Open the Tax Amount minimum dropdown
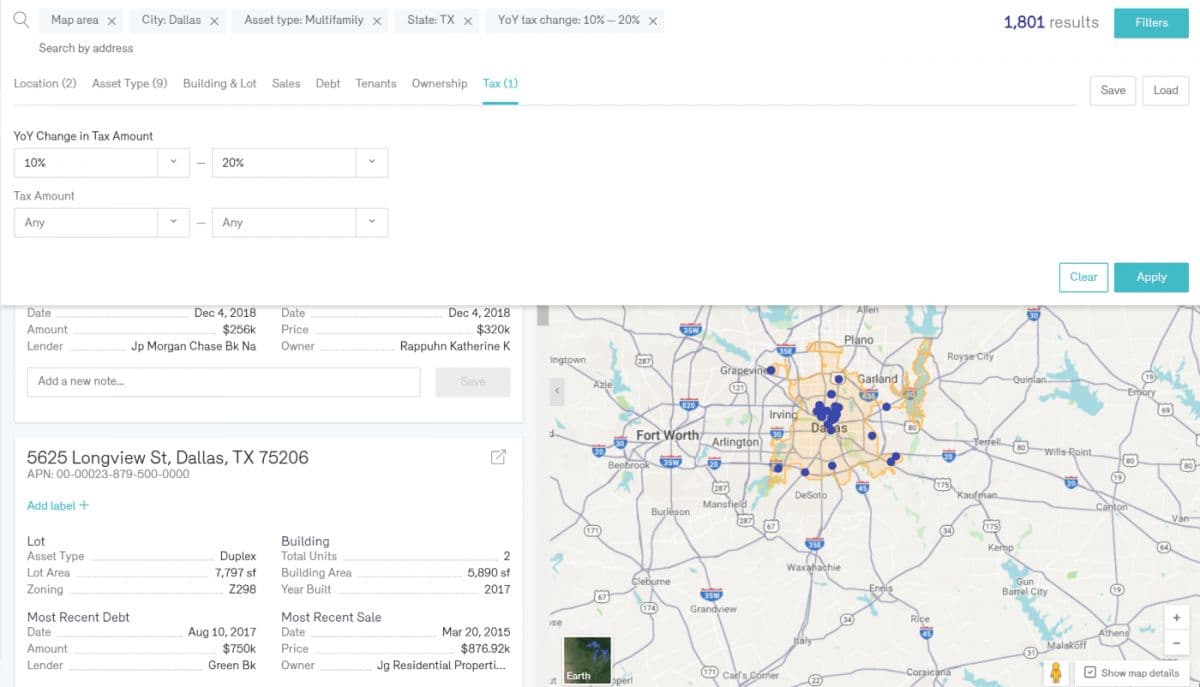1200x687 pixels. coord(173,223)
